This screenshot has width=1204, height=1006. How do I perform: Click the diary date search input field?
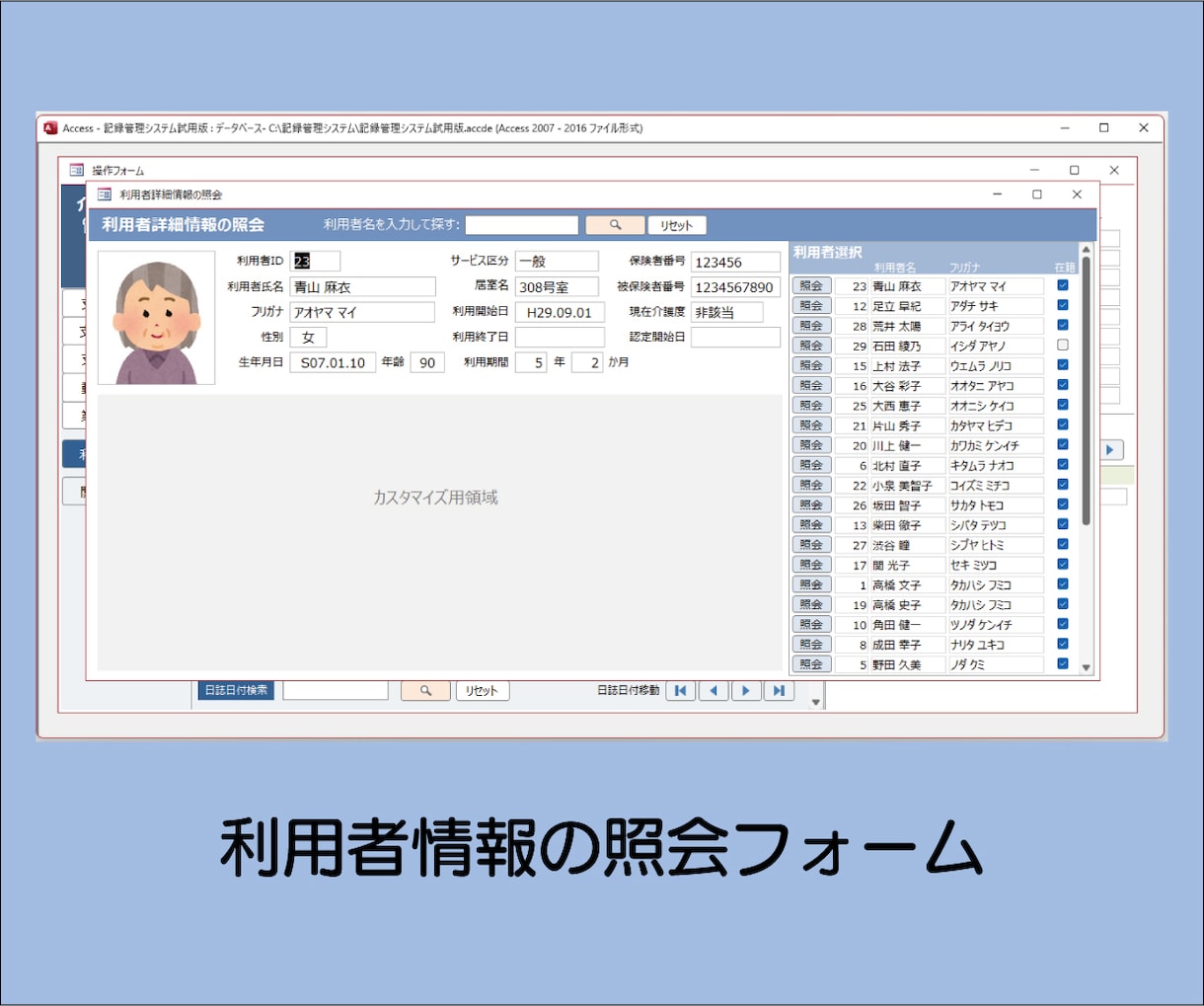336,690
